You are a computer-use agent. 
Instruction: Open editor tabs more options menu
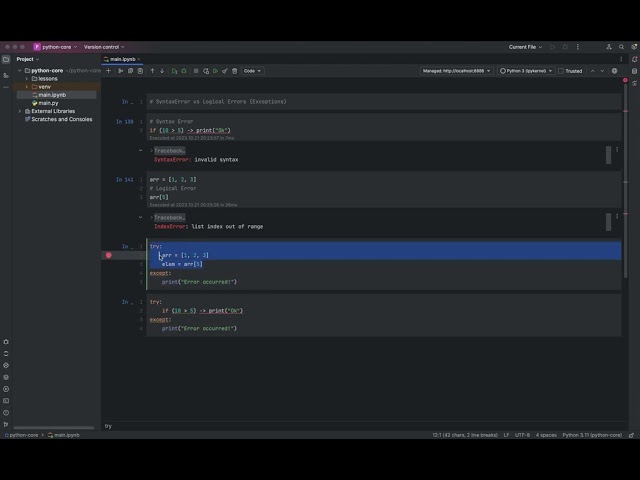pyautogui.click(x=621, y=59)
